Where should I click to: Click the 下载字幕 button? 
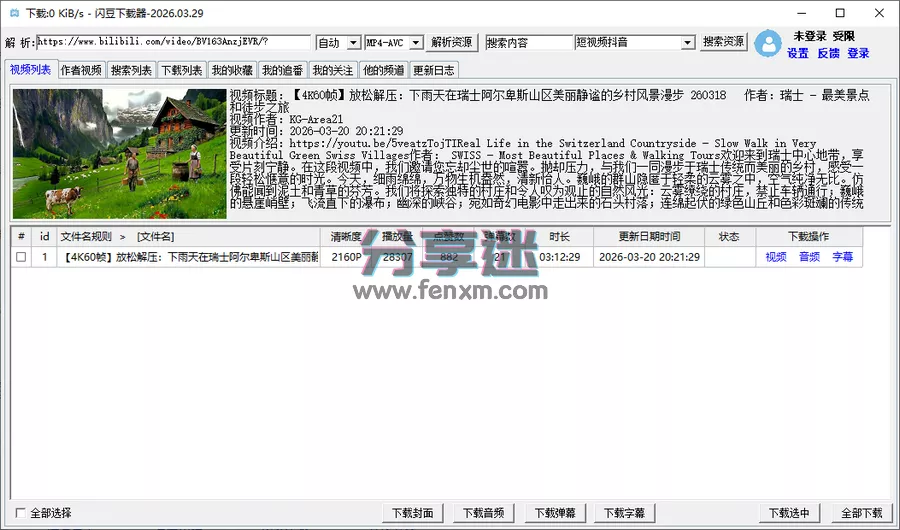click(x=624, y=513)
